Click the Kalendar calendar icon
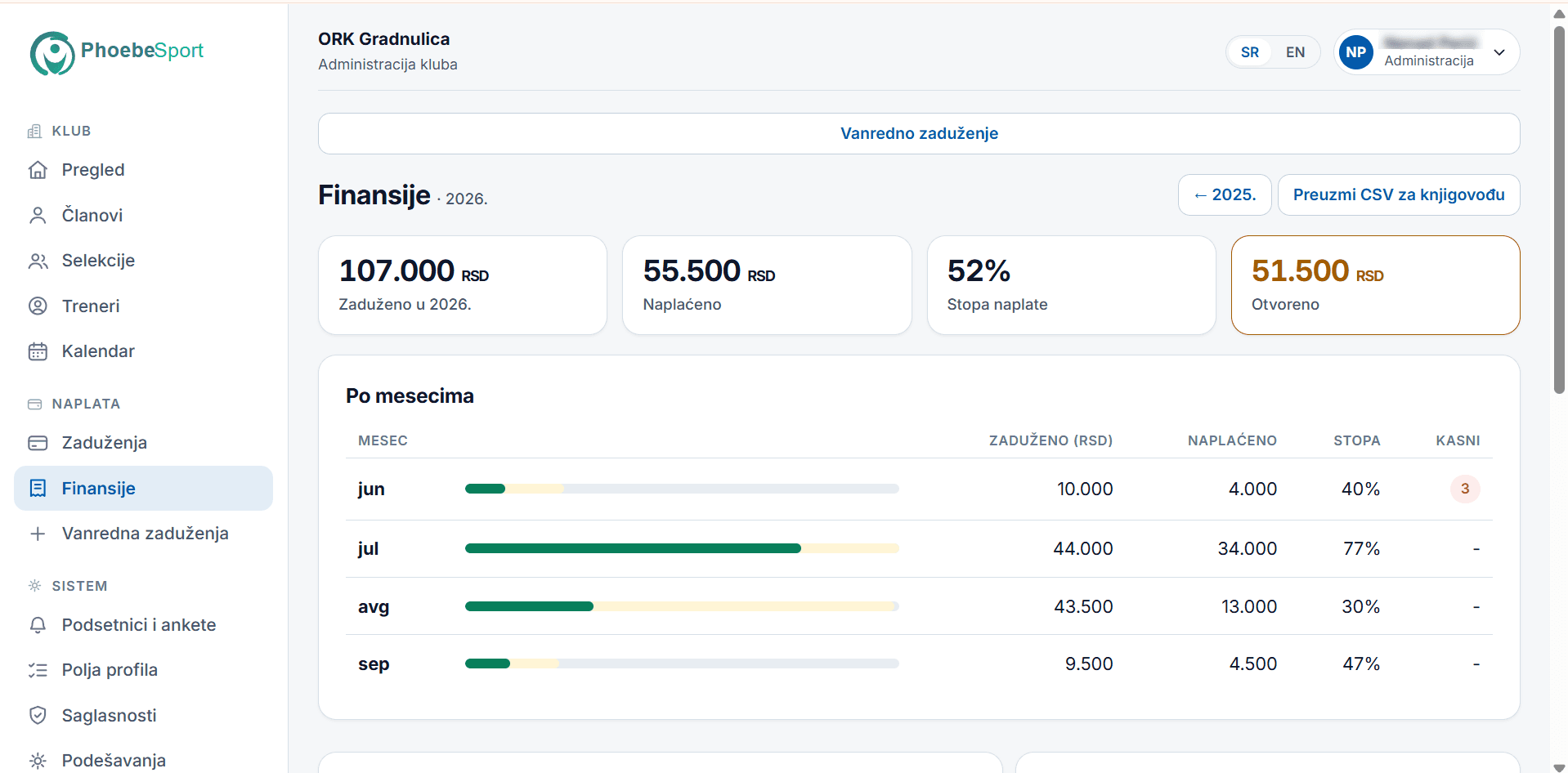The image size is (1568, 773). tap(38, 351)
